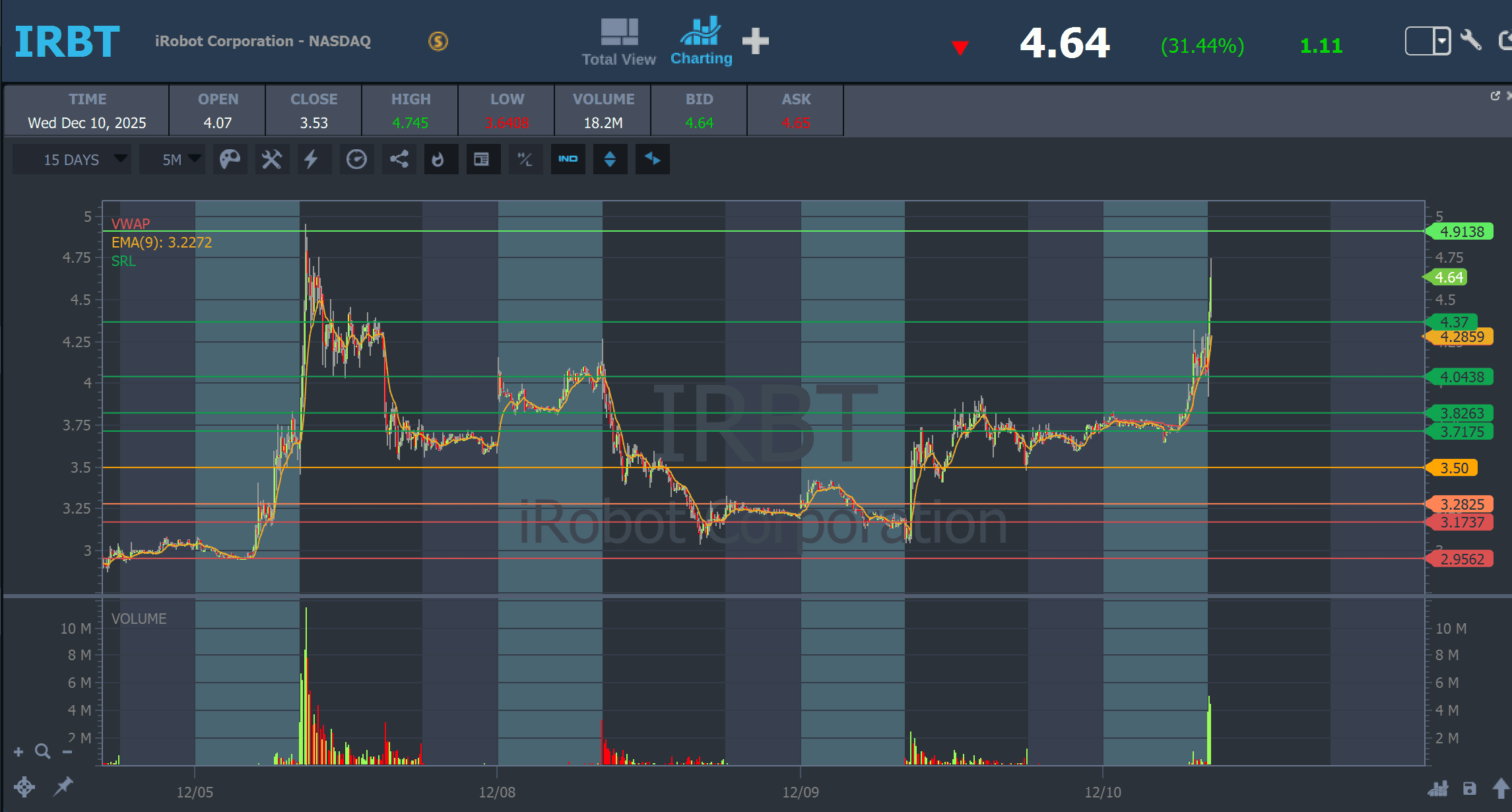The image size is (1512, 812).
Task: Open the chart tools wrench-hammer icon
Action: (271, 159)
